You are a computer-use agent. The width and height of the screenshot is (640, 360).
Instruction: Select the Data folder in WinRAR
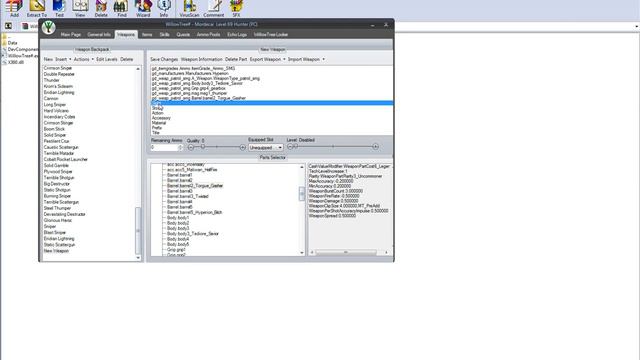pos(12,43)
